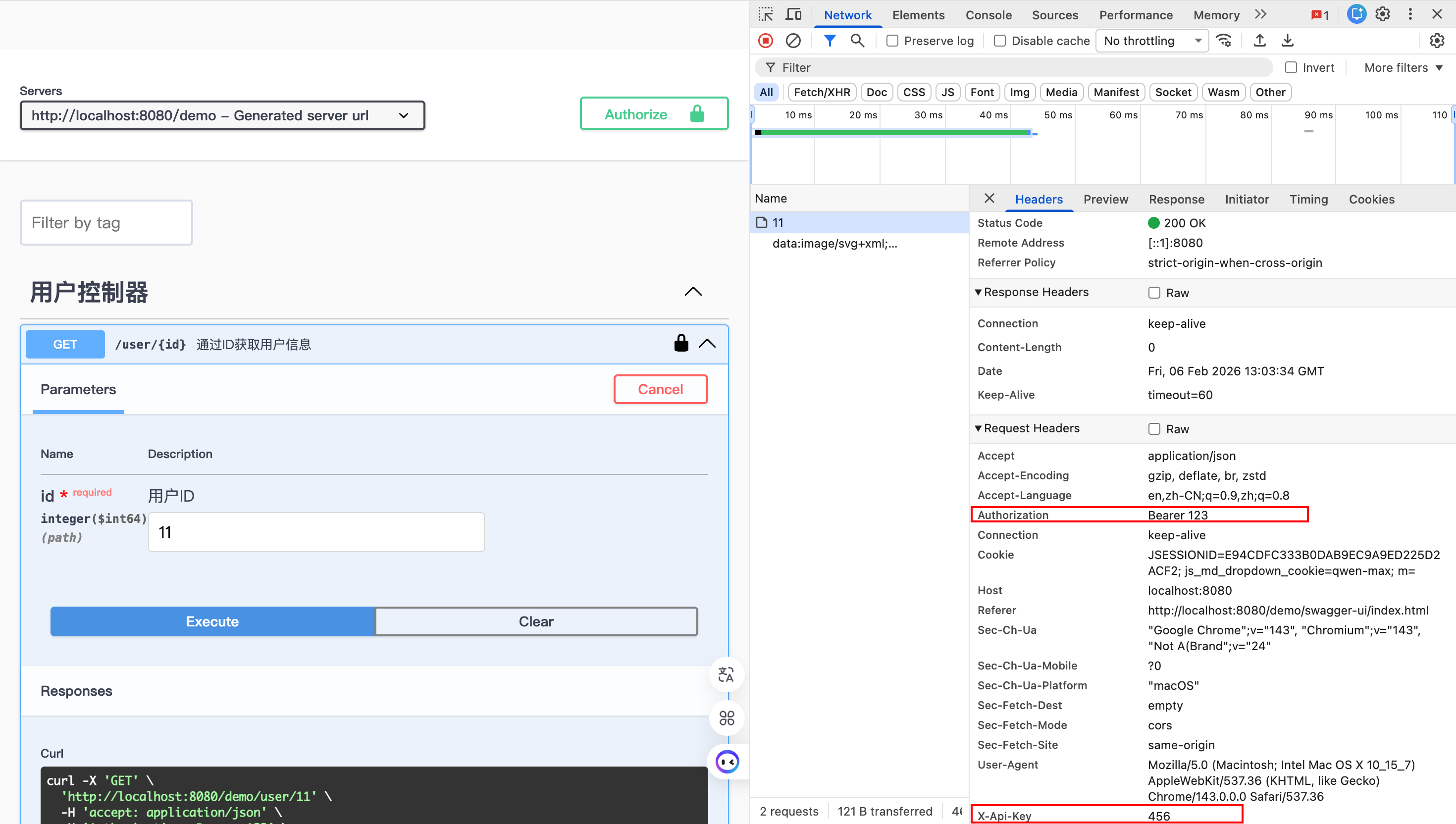Show more DevTools tabs chevron

(x=1261, y=15)
